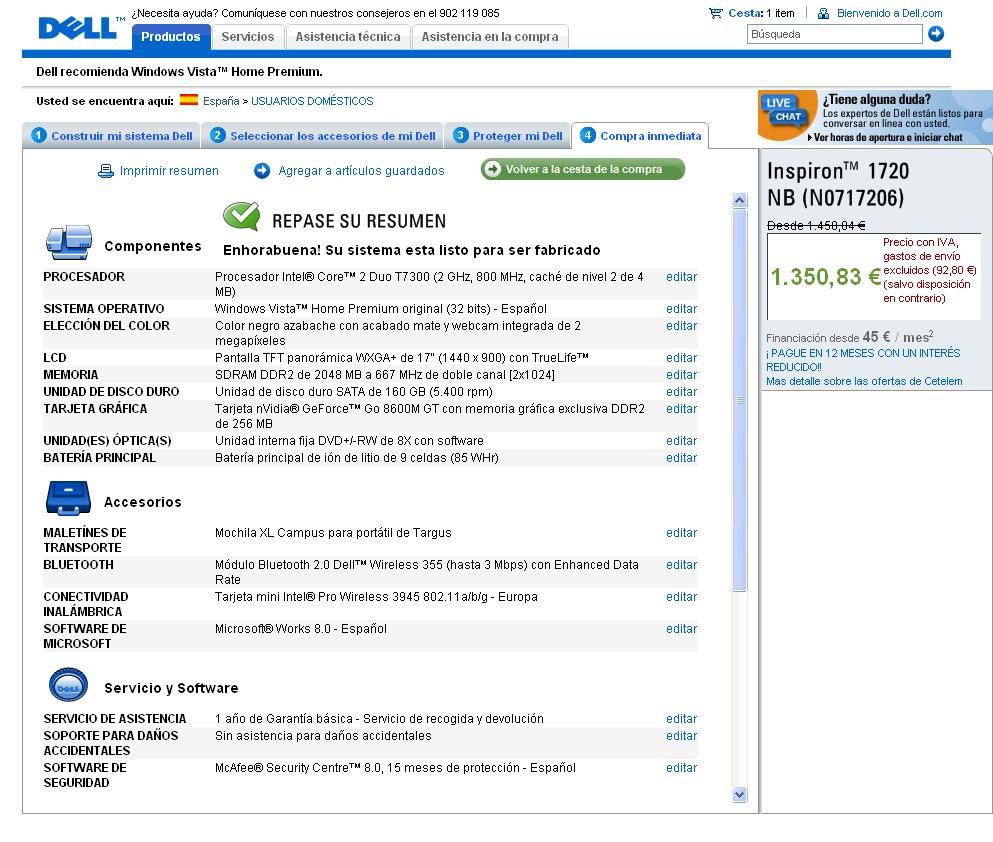Click the REPASE SU RESUMEN heading
Screen dimensions: 993x842
359,221
